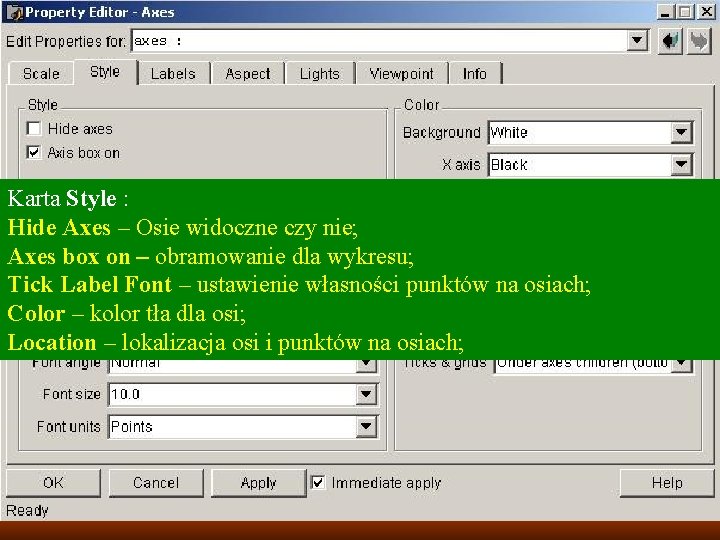Click the forward arrow navigation icon
720x540 pixels.
click(x=699, y=41)
